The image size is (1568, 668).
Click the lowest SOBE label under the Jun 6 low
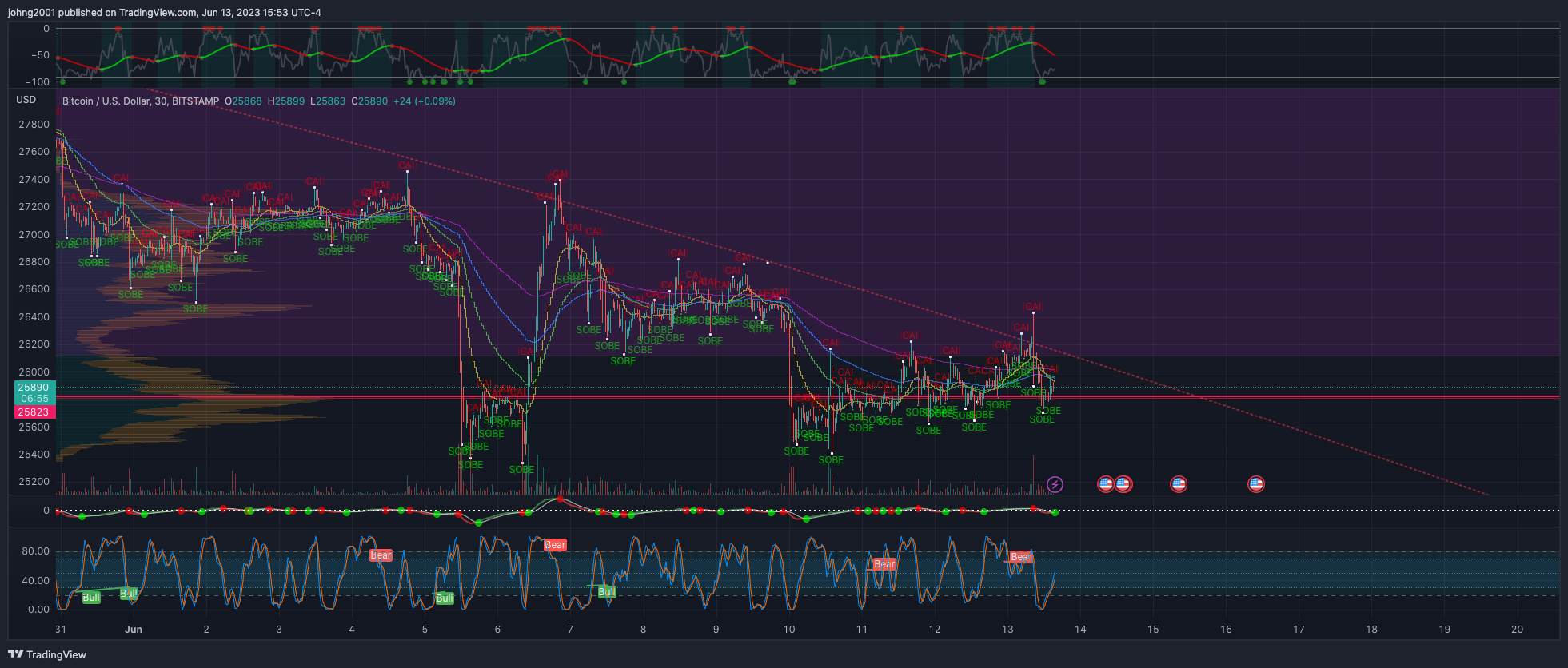[521, 470]
